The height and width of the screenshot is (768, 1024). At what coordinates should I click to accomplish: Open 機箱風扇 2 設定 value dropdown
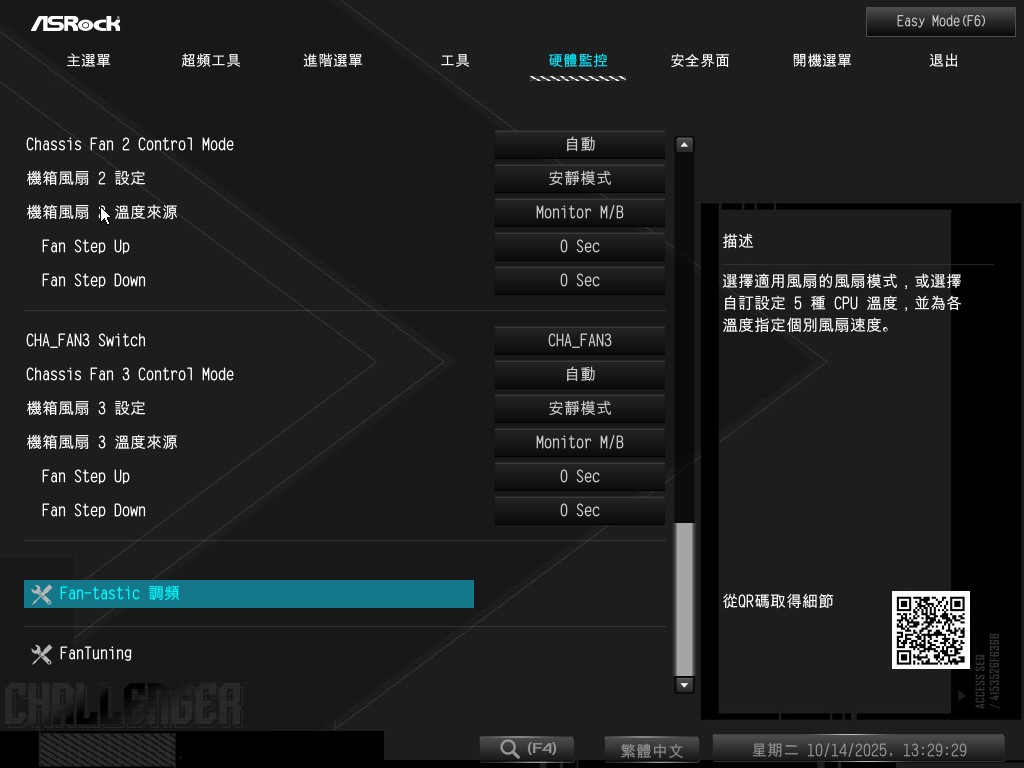point(580,179)
